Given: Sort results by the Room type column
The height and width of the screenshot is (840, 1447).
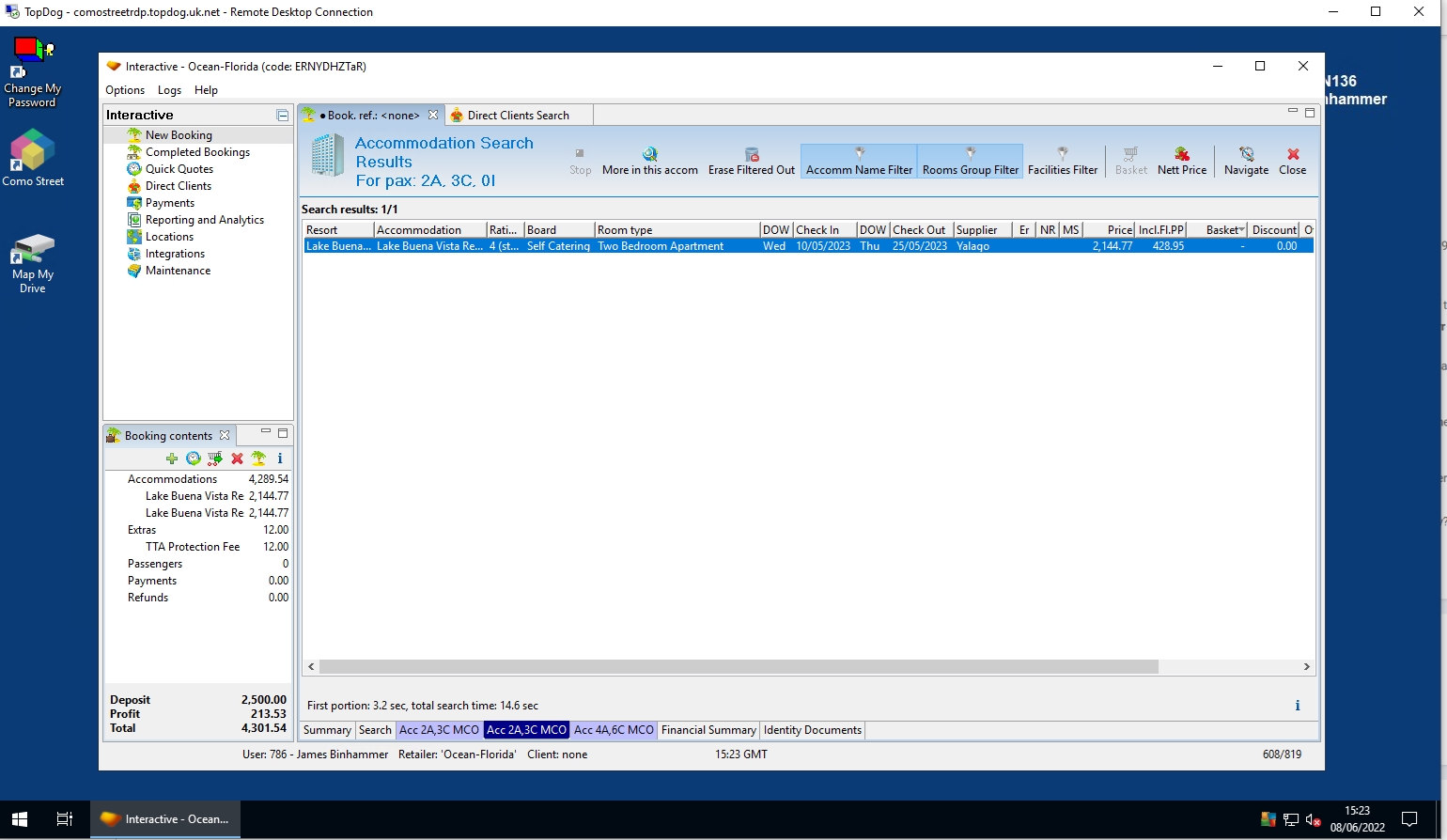Looking at the screenshot, I should [x=677, y=230].
